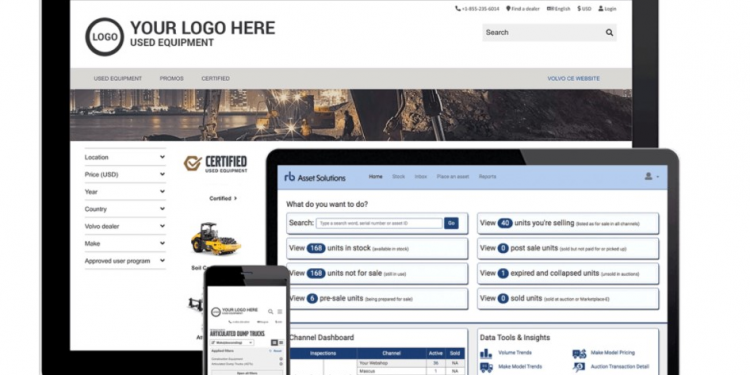This screenshot has height=375, width=750.
Task: Expand the Location filter
Action: tap(125, 157)
